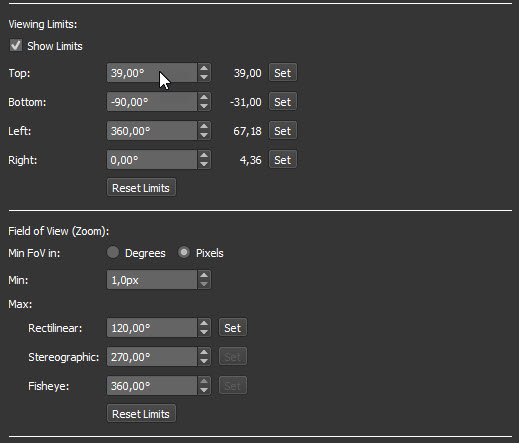Select Pixels for Min FoV
Viewport: 519px width, 443px height.
click(x=184, y=253)
